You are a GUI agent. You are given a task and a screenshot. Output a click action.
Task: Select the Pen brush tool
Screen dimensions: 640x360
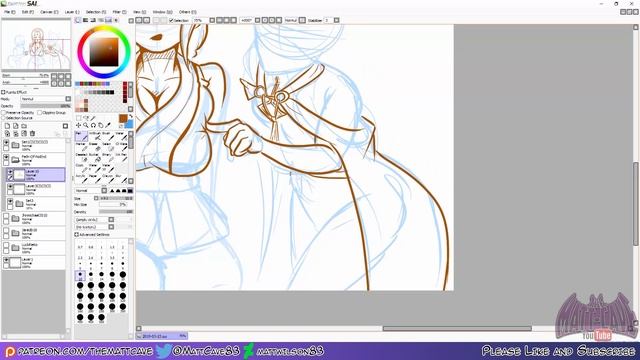pyautogui.click(x=81, y=136)
